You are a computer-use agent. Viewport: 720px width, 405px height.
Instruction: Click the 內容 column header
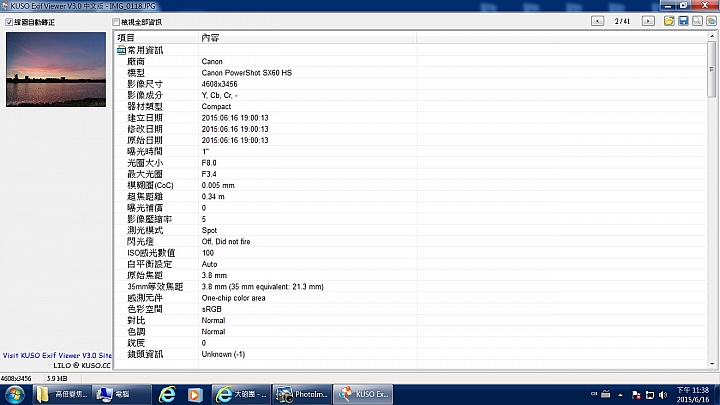click(308, 38)
